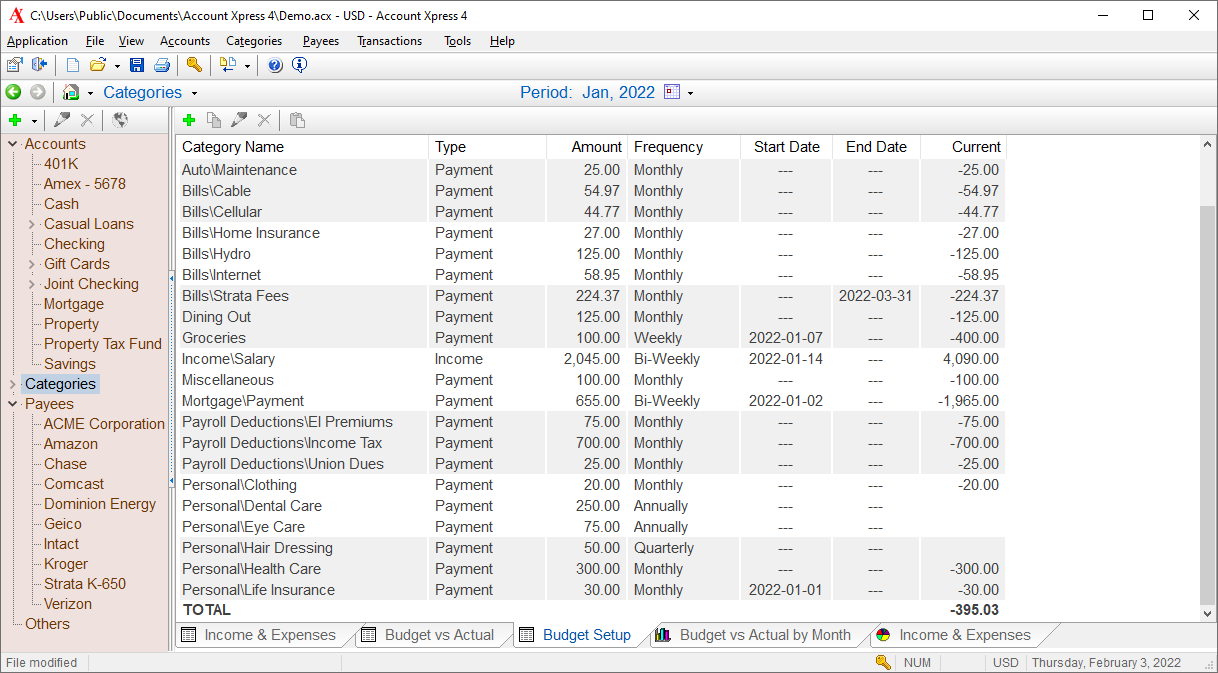Open the dropdown arrow beside the Categories title
1218x673 pixels.
pos(194,93)
